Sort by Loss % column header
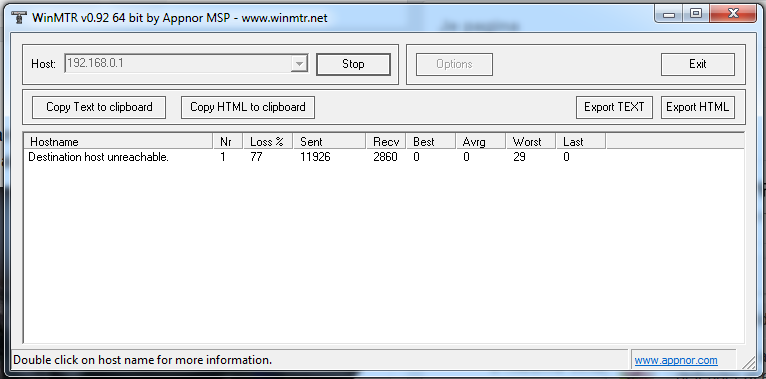The height and width of the screenshot is (379, 766). [x=268, y=142]
